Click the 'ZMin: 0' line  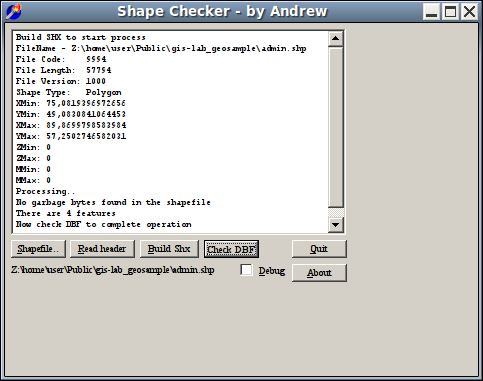[33, 147]
